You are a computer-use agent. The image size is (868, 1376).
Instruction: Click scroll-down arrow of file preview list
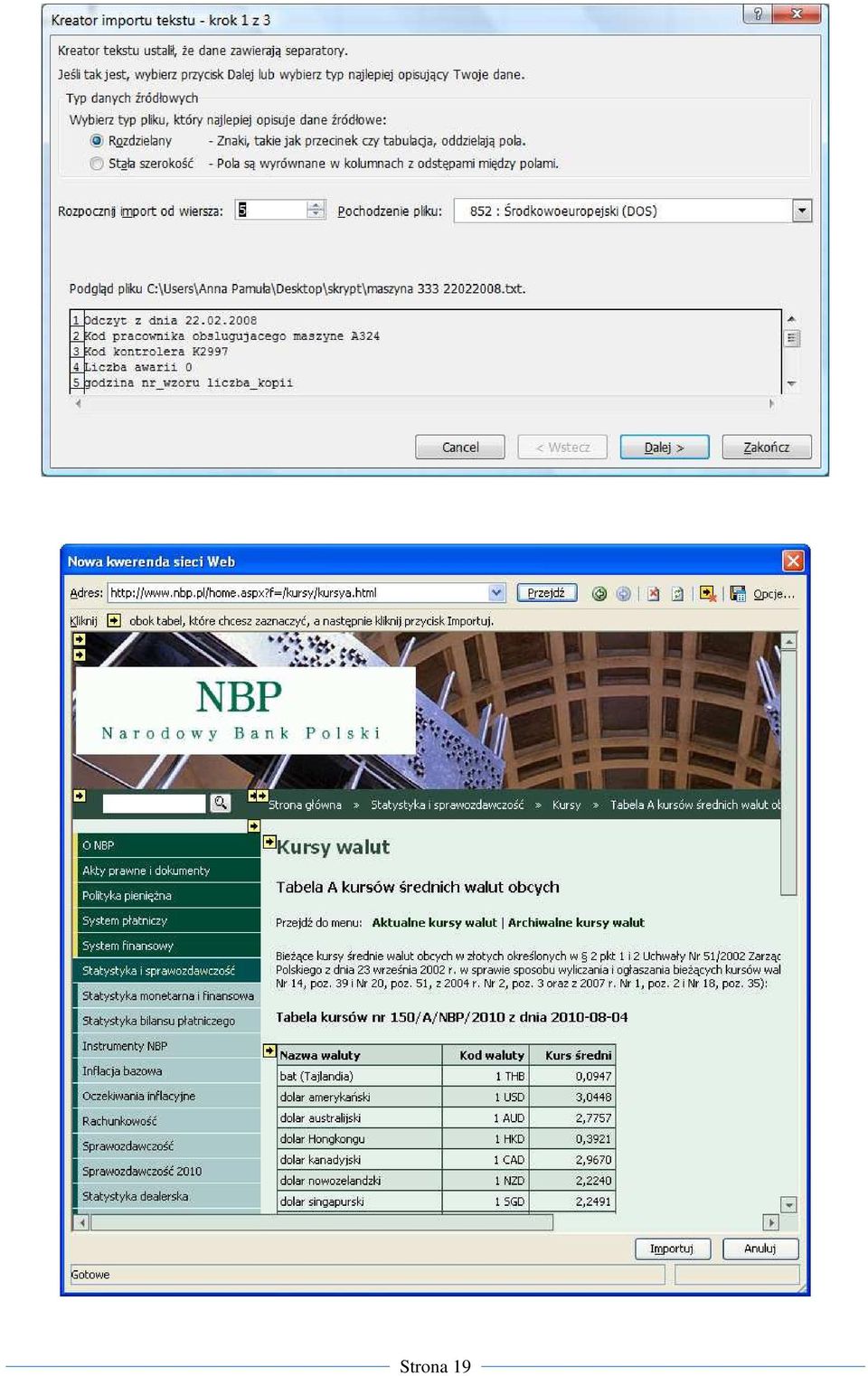pos(791,384)
